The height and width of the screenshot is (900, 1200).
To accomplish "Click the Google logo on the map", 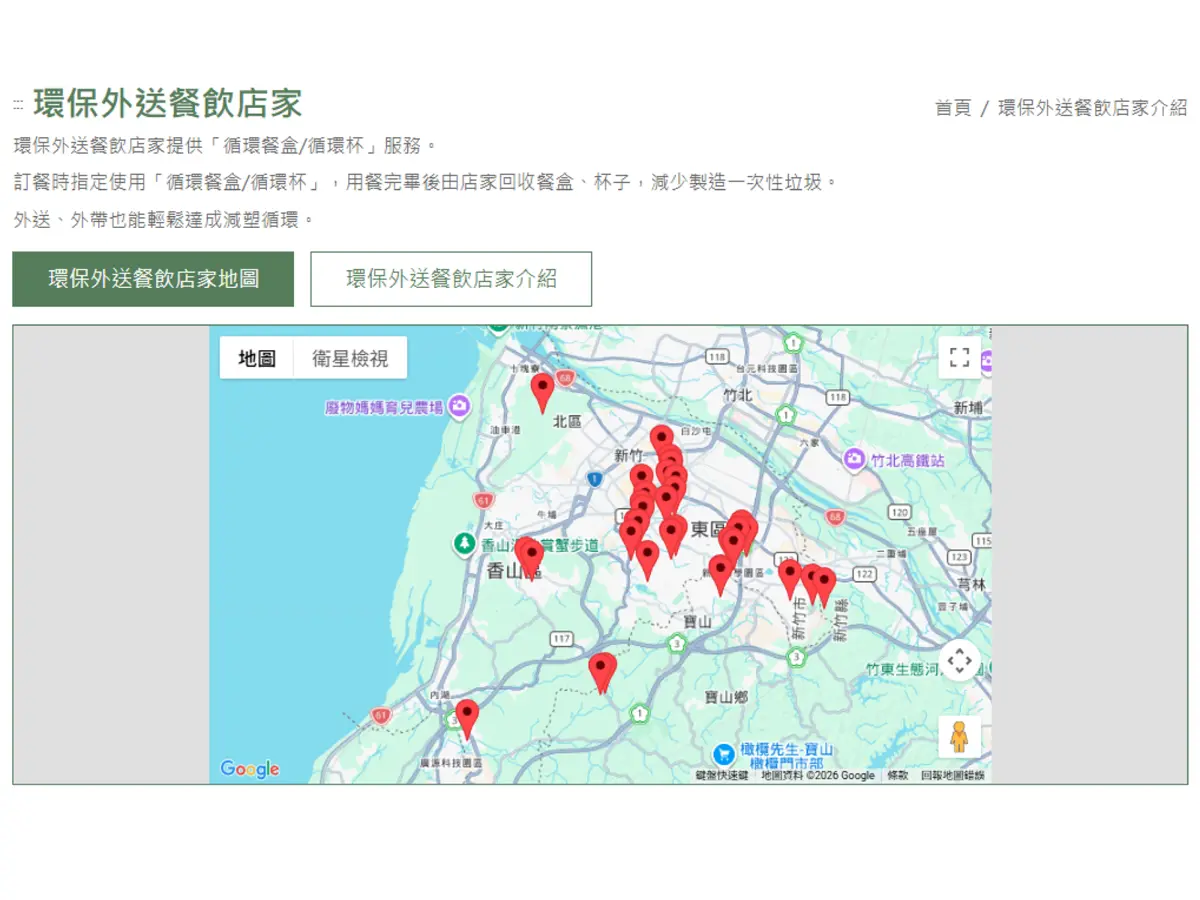I will [250, 769].
